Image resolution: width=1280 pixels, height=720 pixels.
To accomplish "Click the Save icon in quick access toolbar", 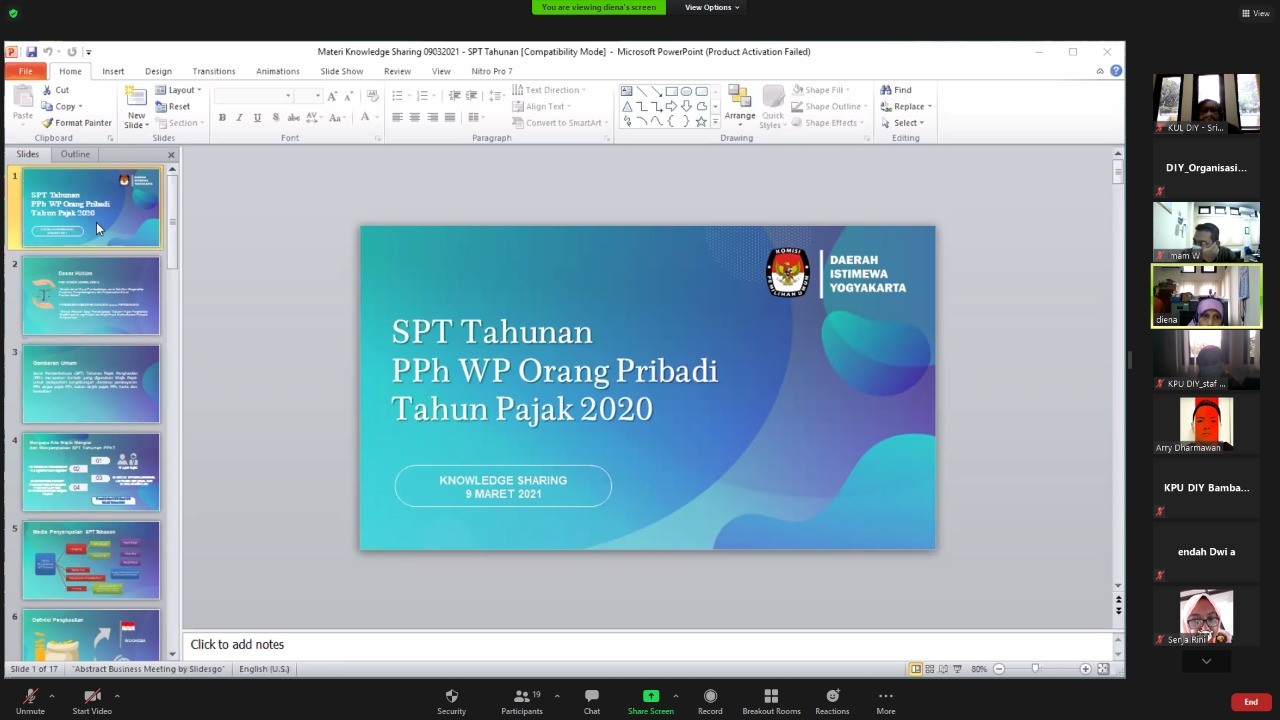I will pyautogui.click(x=32, y=52).
